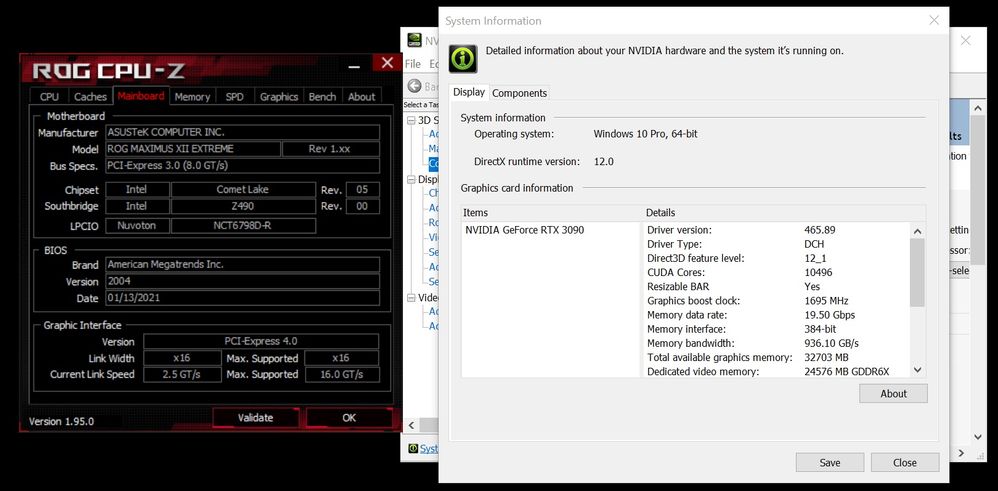The width and height of the screenshot is (998, 491).
Task: Collapse the Display tree node in Control Panel
Action: pos(411,180)
